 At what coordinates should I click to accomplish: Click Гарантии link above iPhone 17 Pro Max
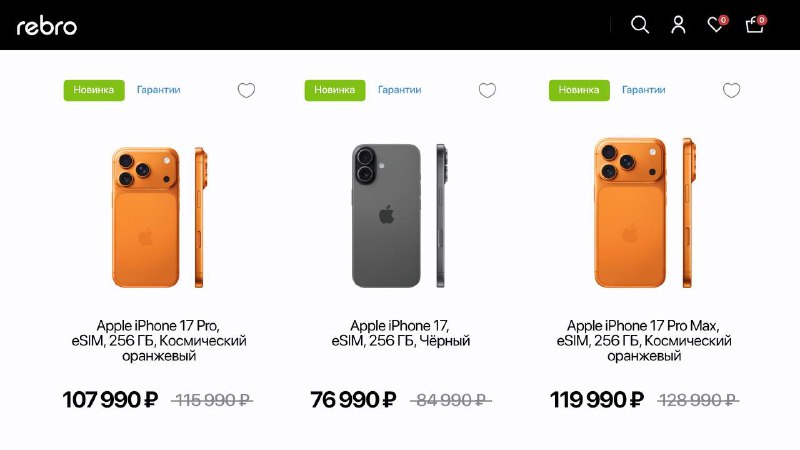tap(643, 90)
